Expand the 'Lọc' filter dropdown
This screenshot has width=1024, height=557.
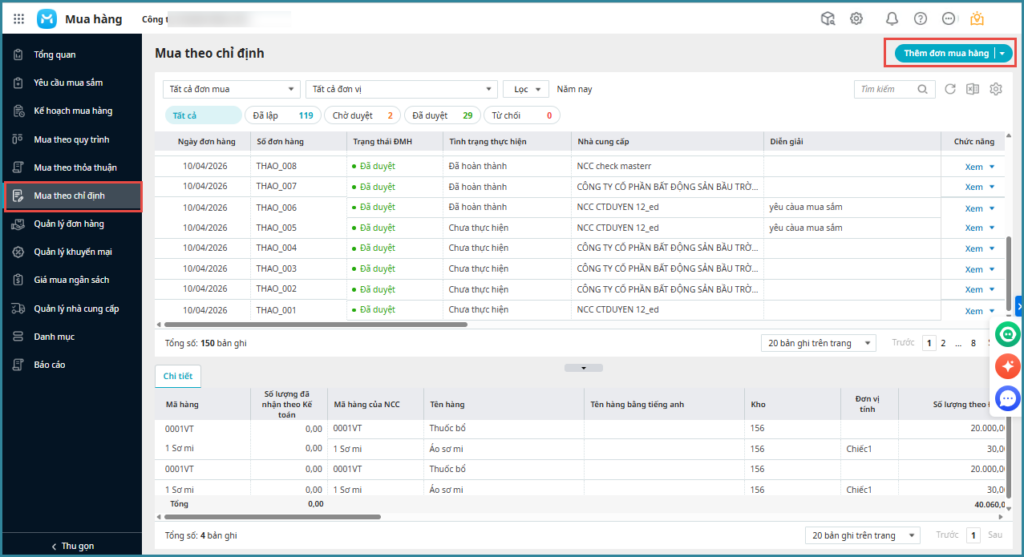pos(526,89)
